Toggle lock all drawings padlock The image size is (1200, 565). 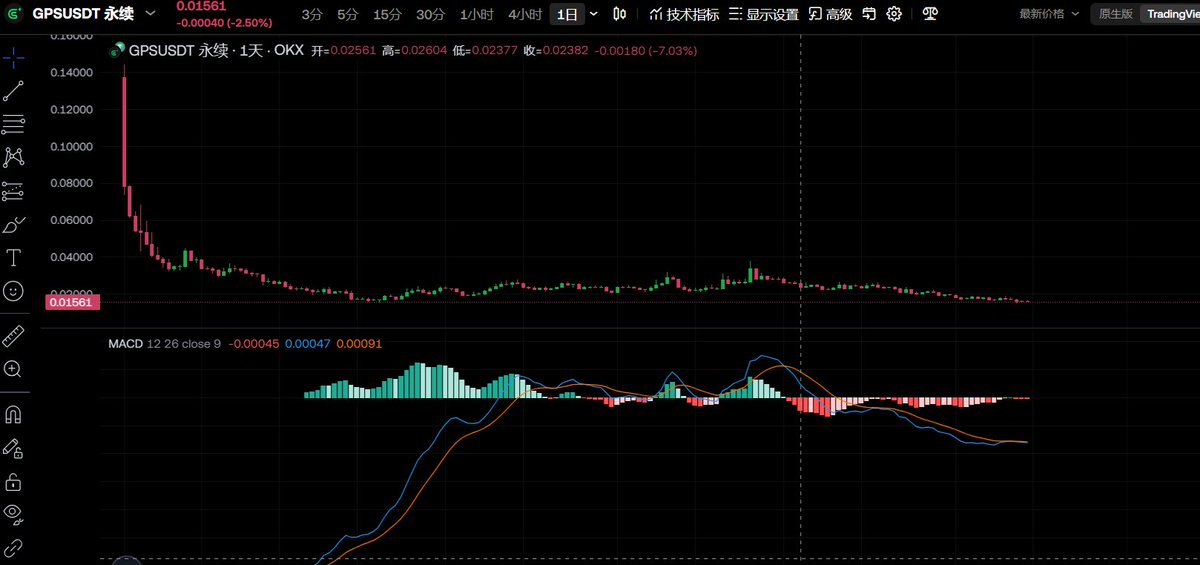14,482
